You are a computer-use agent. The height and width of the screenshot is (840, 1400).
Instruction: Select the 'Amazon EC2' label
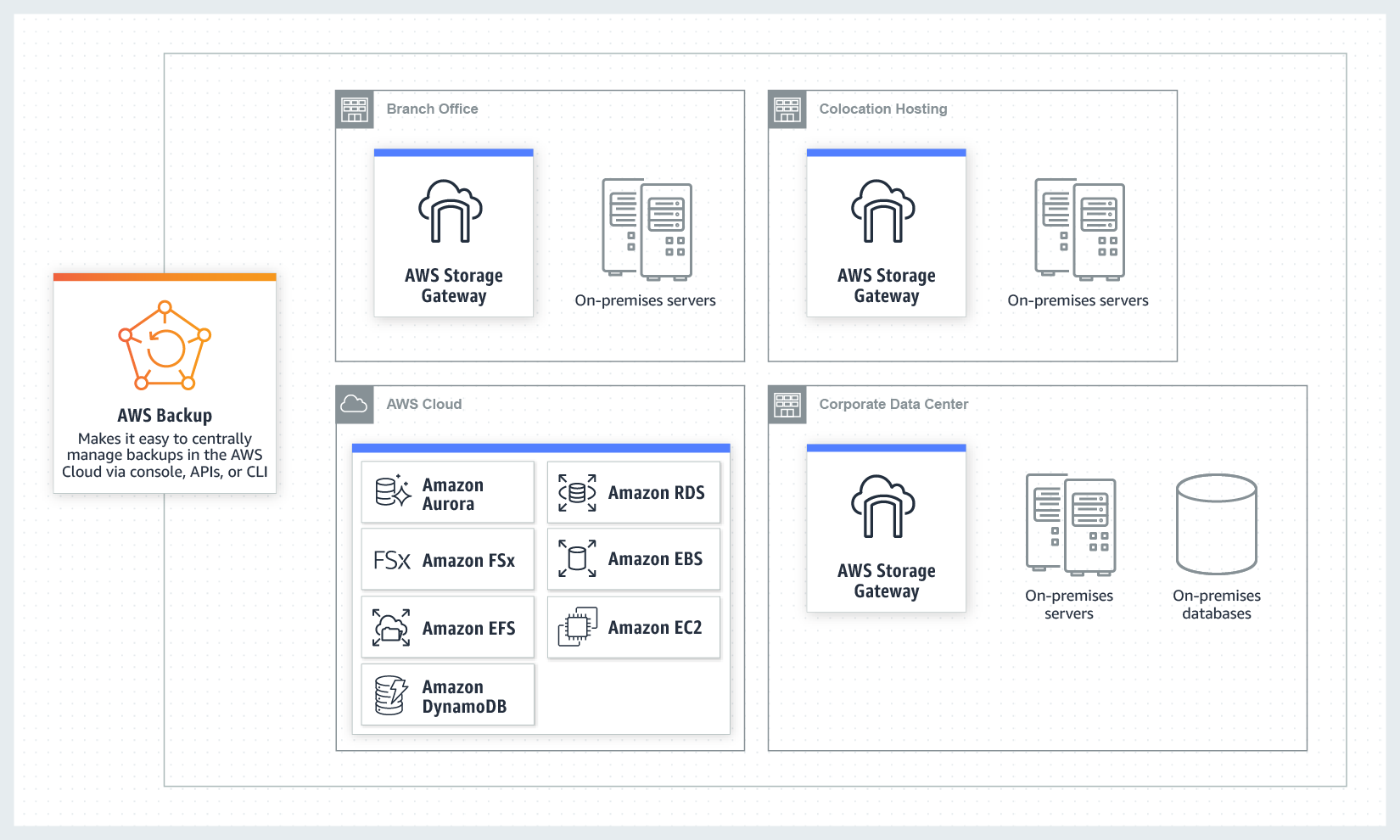[x=655, y=628]
